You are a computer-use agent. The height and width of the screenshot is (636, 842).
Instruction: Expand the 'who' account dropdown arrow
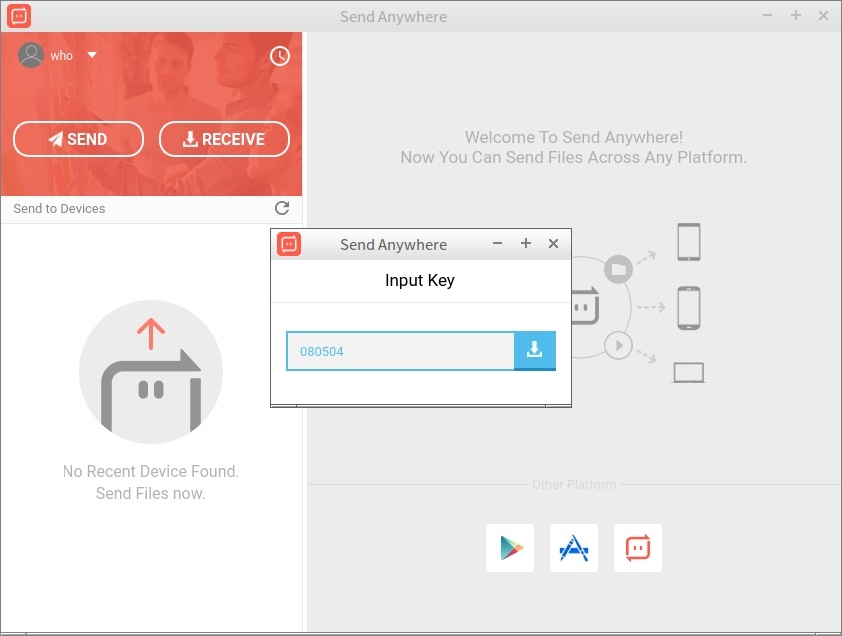click(x=92, y=55)
